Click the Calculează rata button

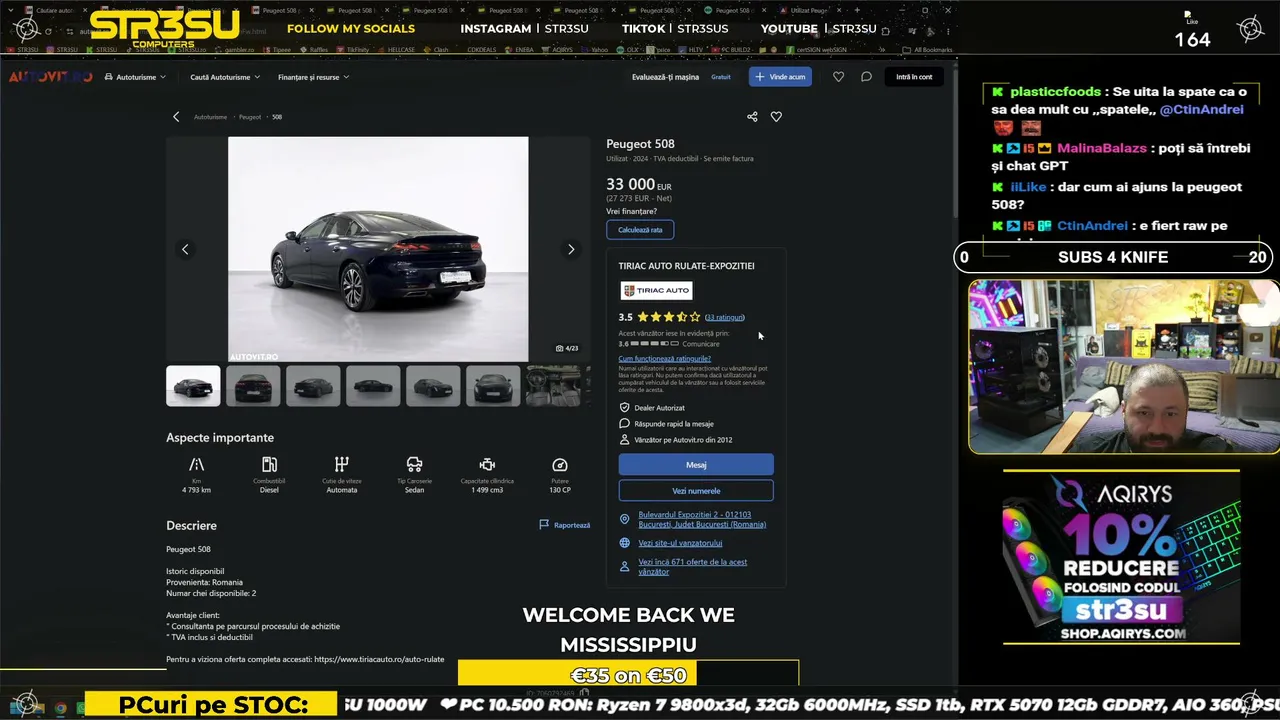point(640,230)
